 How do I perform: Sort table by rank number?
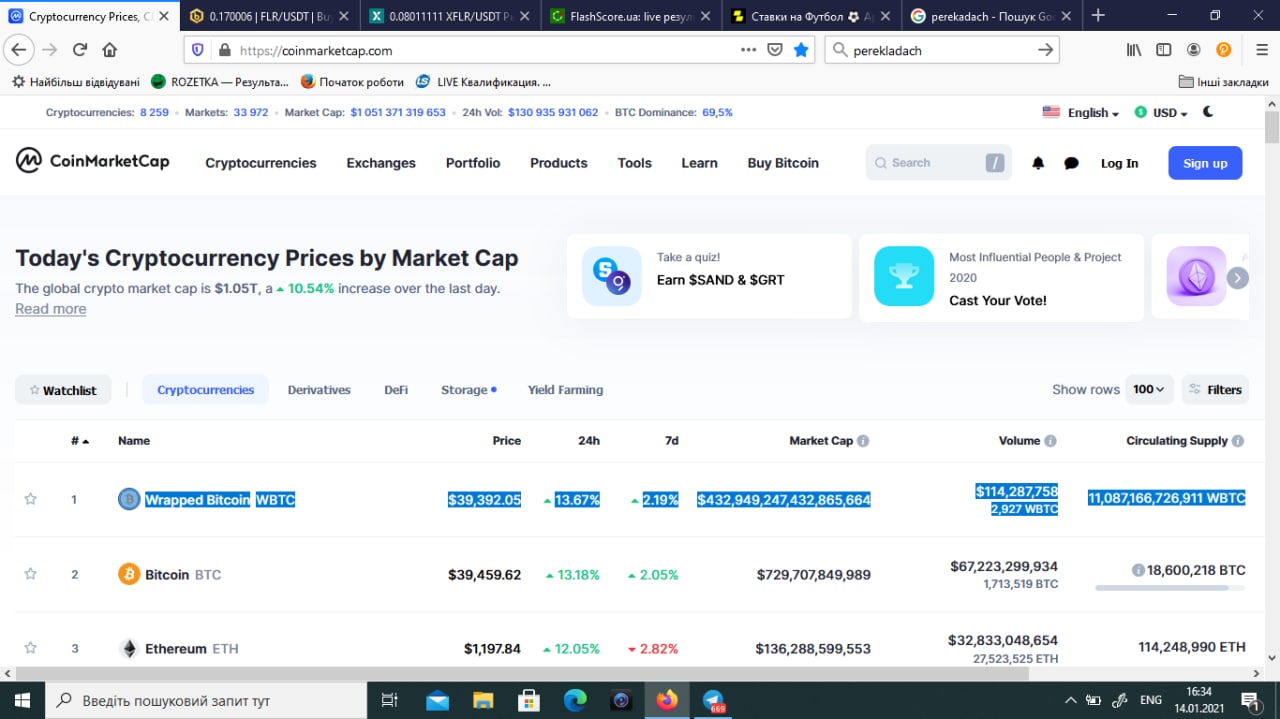point(80,441)
